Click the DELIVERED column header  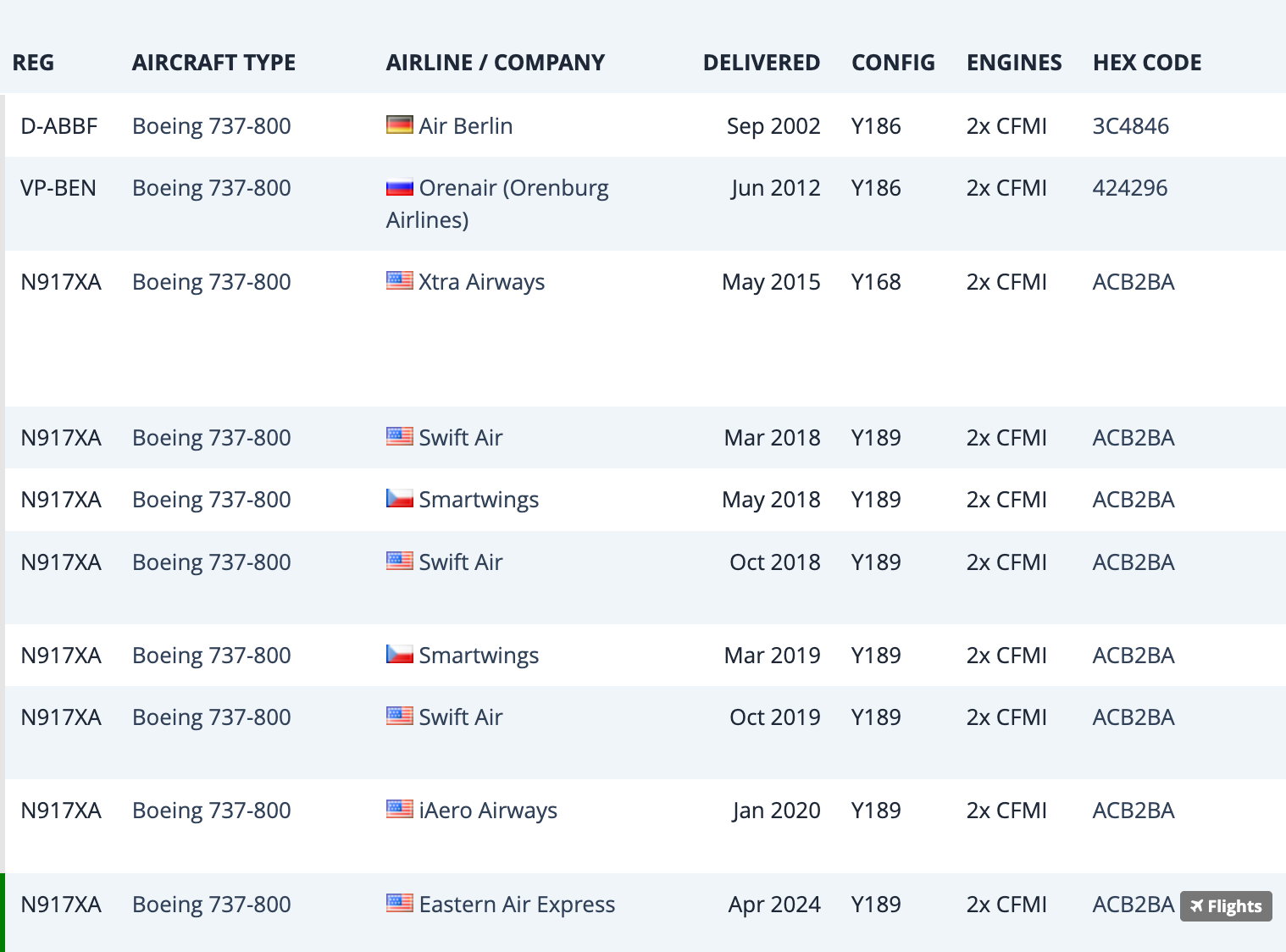click(x=762, y=63)
